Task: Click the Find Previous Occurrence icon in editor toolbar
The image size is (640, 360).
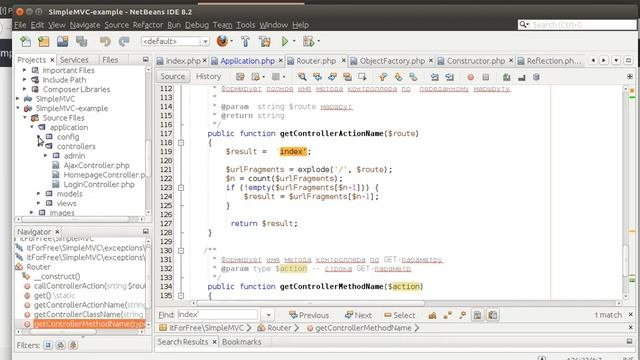Action: 317,77
